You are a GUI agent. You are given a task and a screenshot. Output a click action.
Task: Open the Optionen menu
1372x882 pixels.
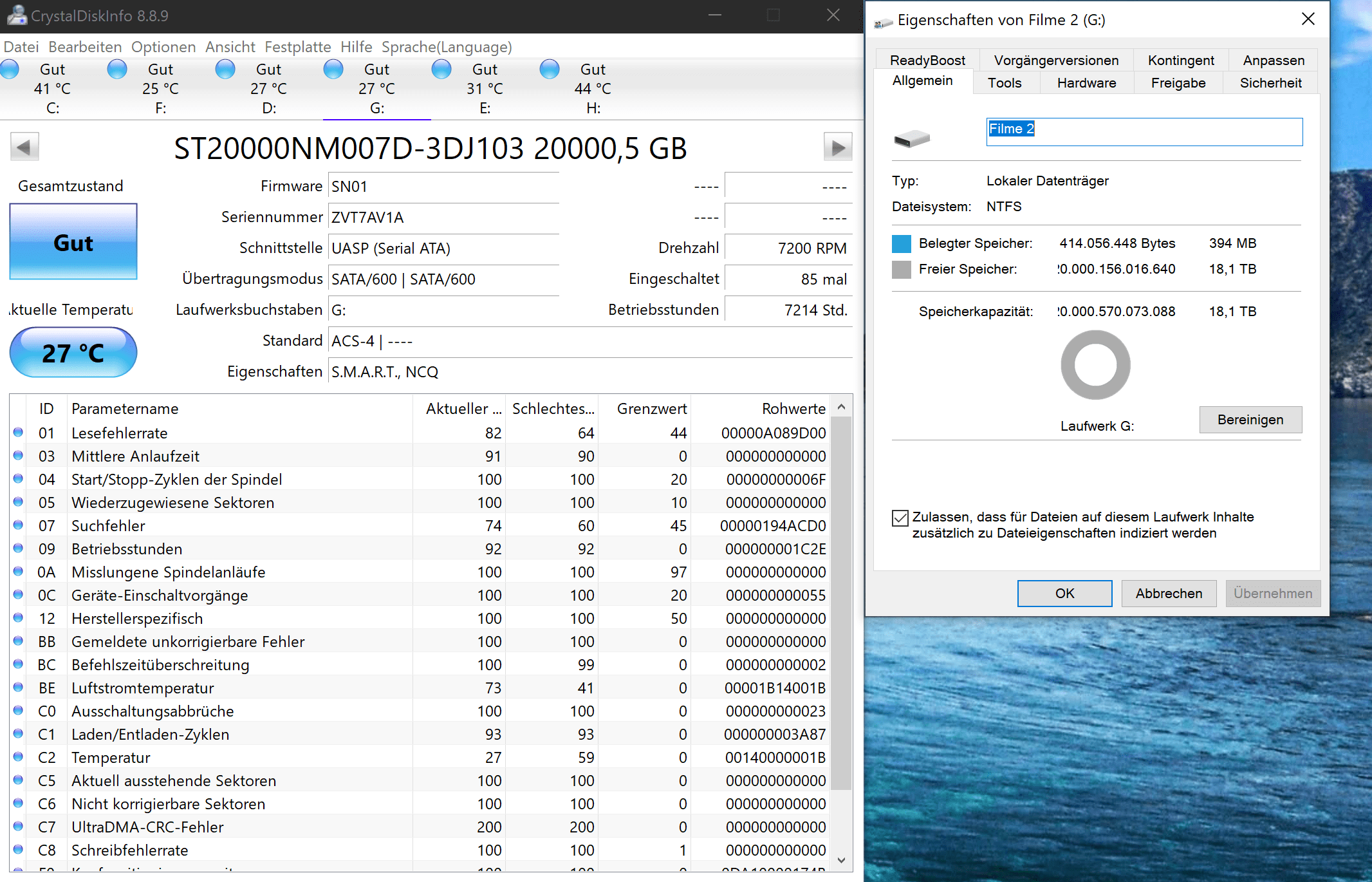[x=163, y=47]
